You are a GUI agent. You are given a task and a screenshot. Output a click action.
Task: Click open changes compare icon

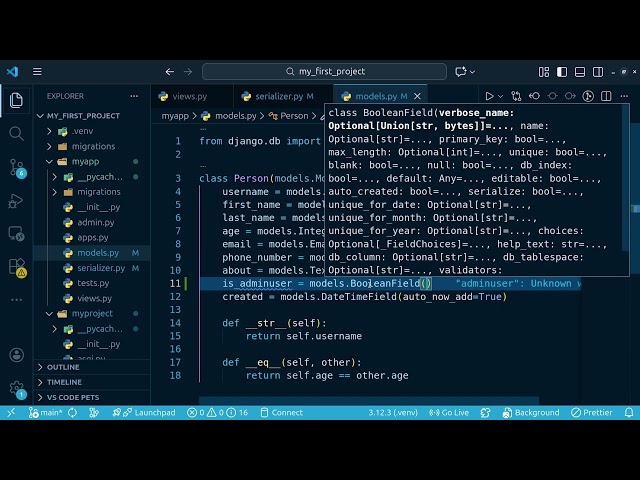tap(516, 96)
